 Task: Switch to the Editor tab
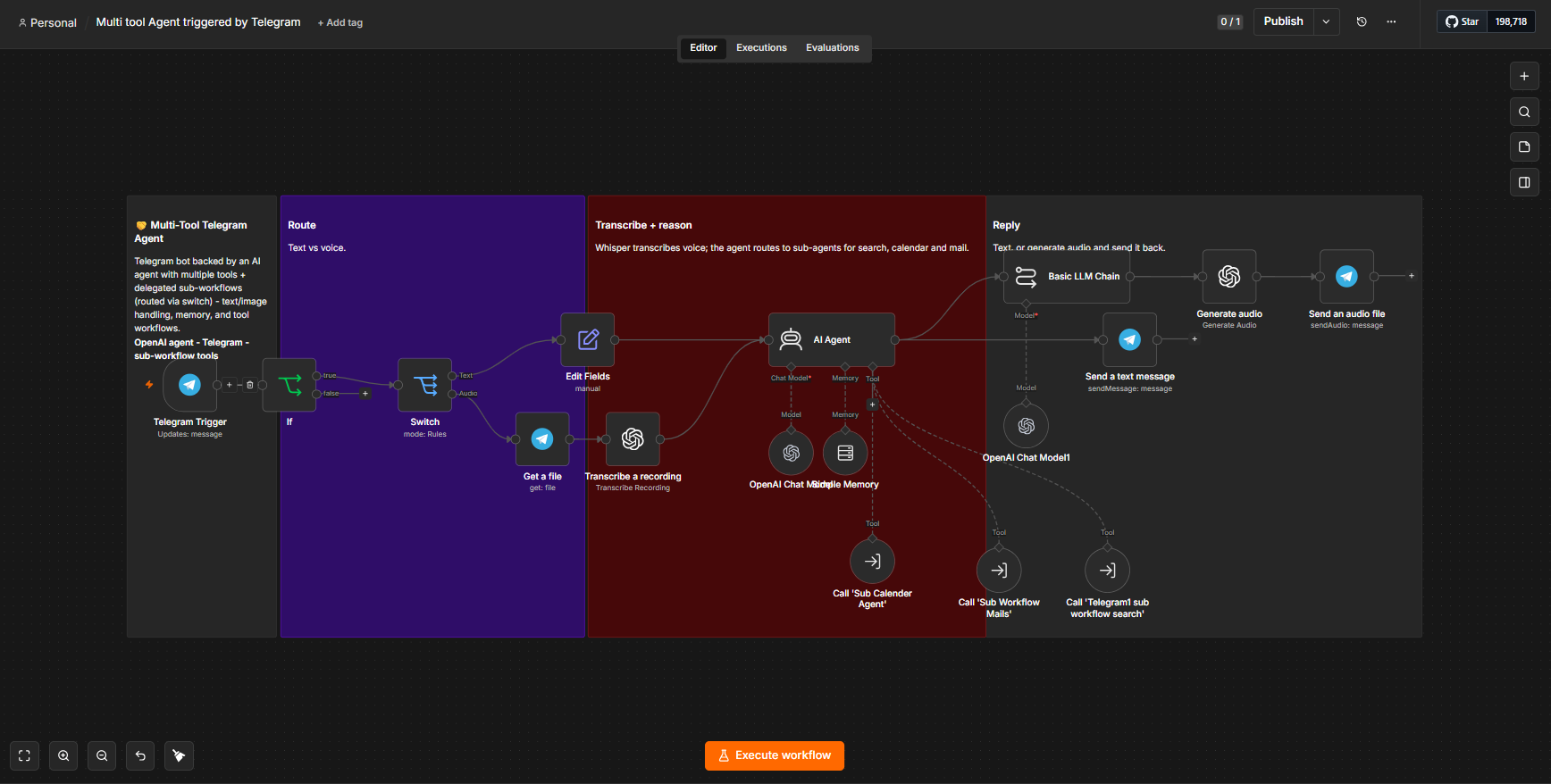pos(703,48)
